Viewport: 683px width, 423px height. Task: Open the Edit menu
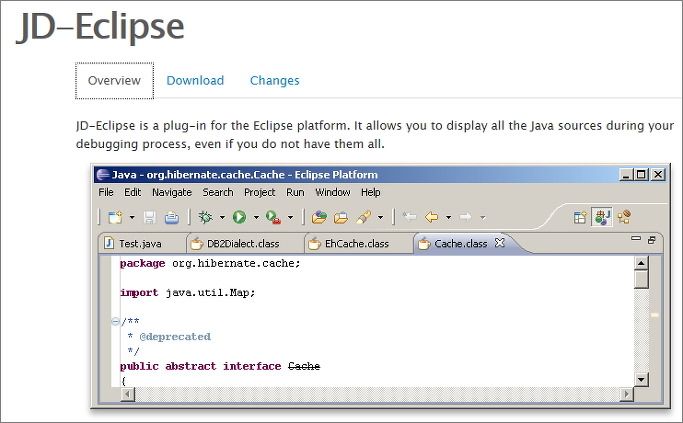pos(132,192)
